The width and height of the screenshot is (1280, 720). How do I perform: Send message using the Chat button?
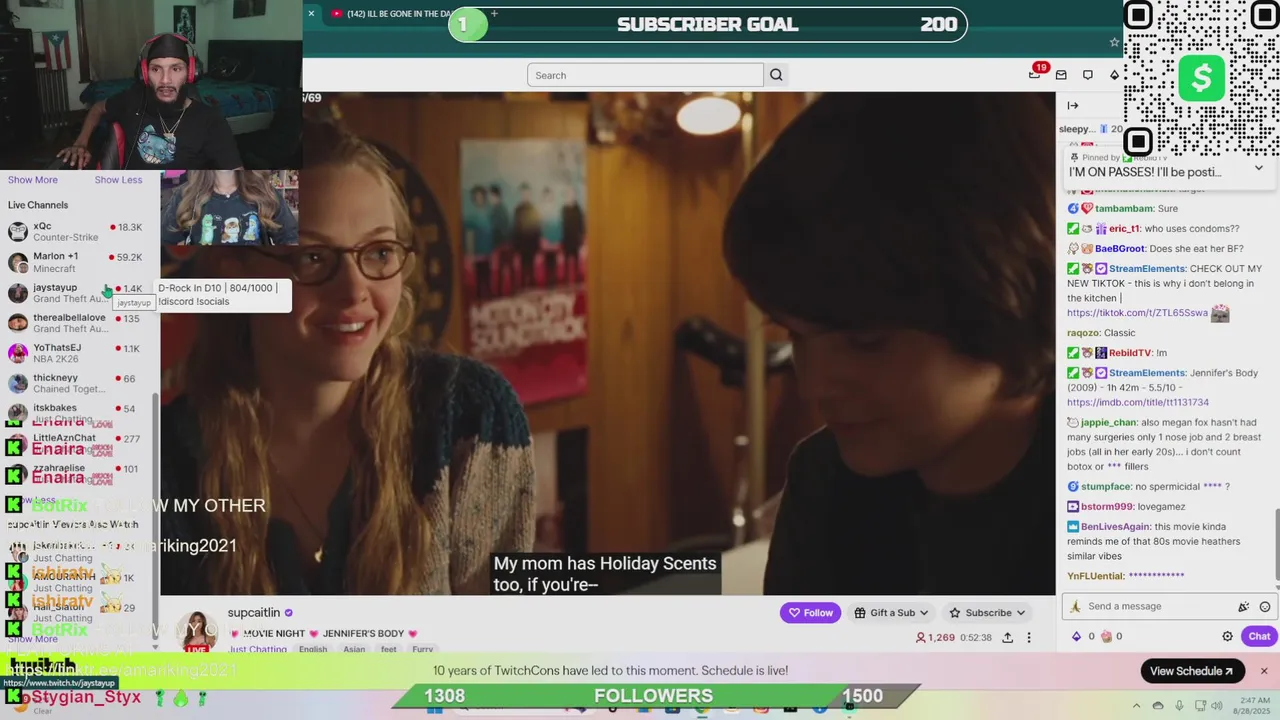[x=1259, y=636]
